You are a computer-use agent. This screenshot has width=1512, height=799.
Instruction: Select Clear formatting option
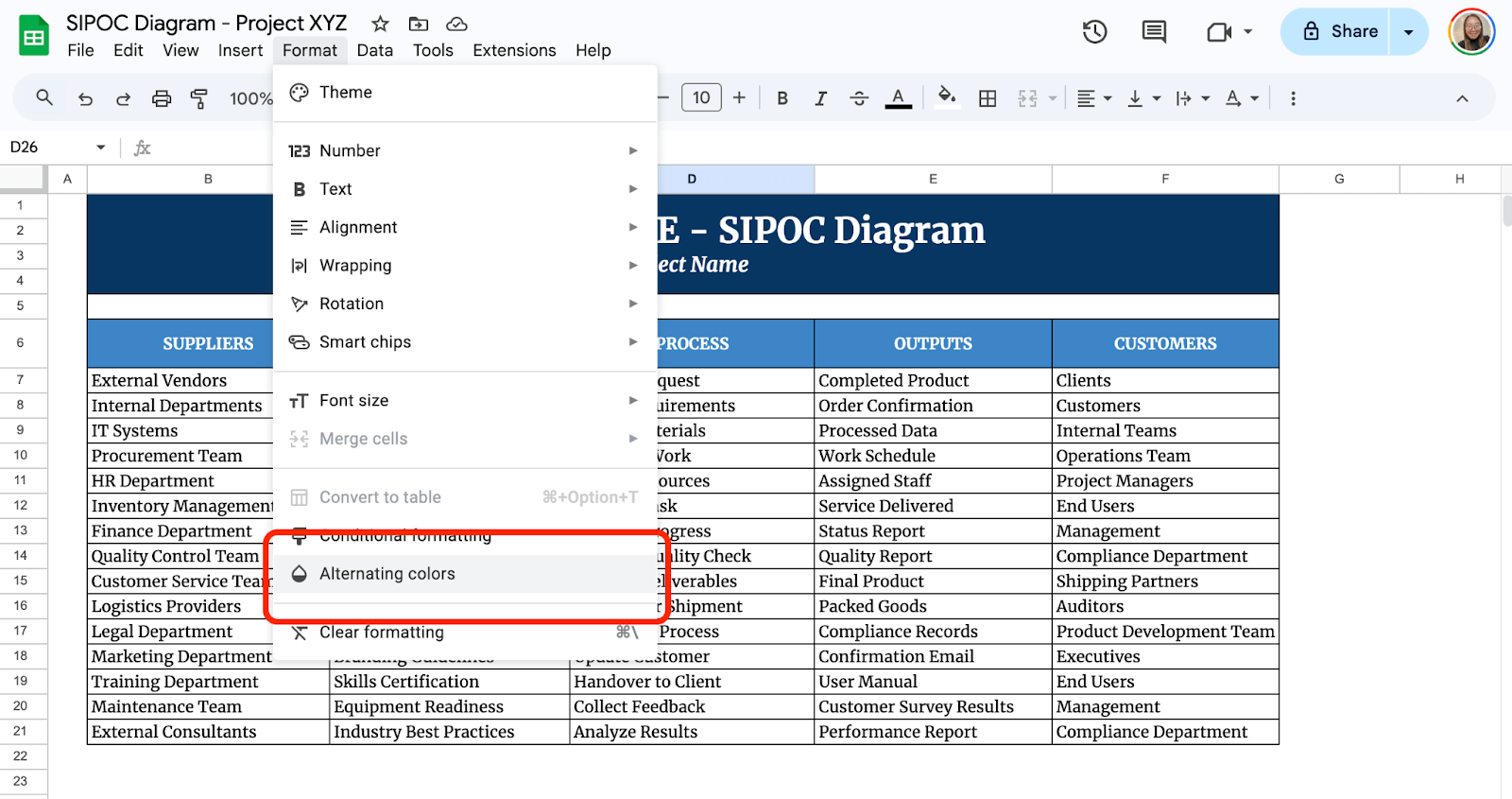click(382, 633)
